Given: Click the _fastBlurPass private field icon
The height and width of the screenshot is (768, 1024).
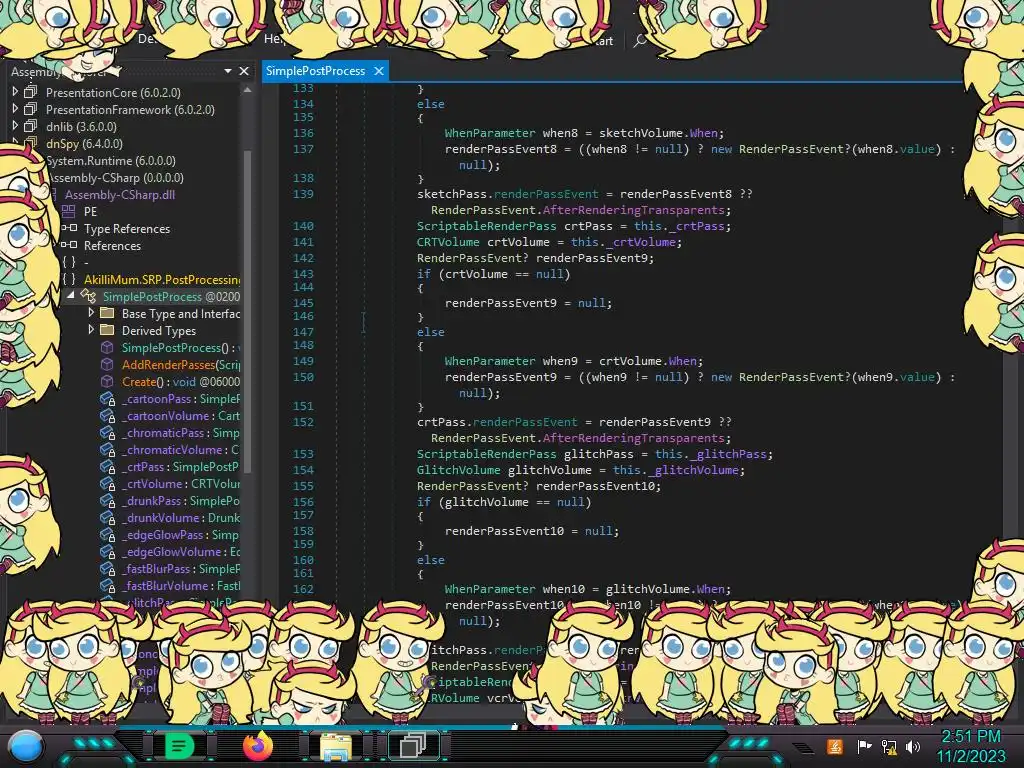Looking at the screenshot, I should tap(108, 568).
